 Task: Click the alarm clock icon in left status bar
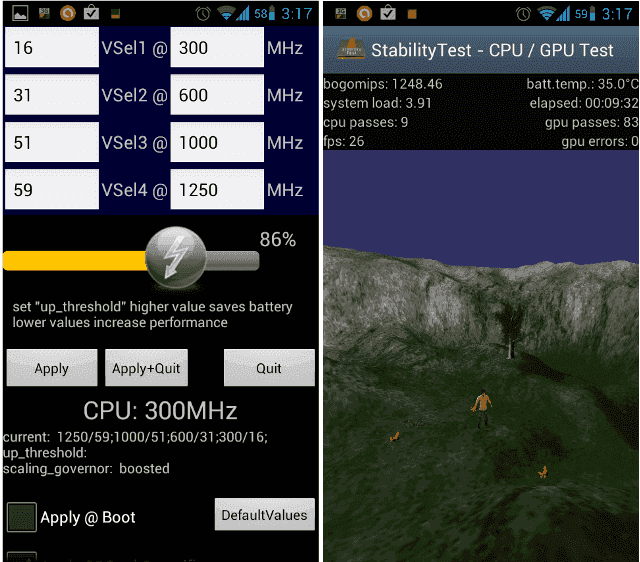(x=203, y=14)
